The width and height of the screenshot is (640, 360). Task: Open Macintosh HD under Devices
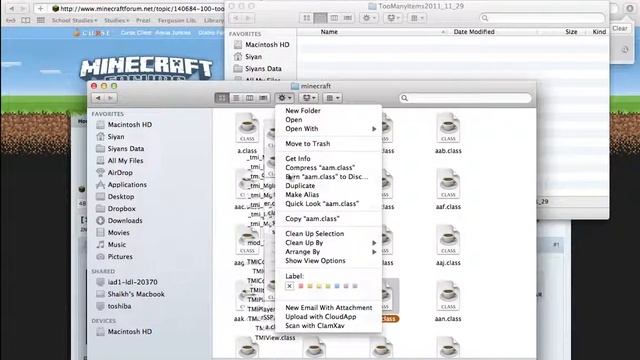[124, 332]
